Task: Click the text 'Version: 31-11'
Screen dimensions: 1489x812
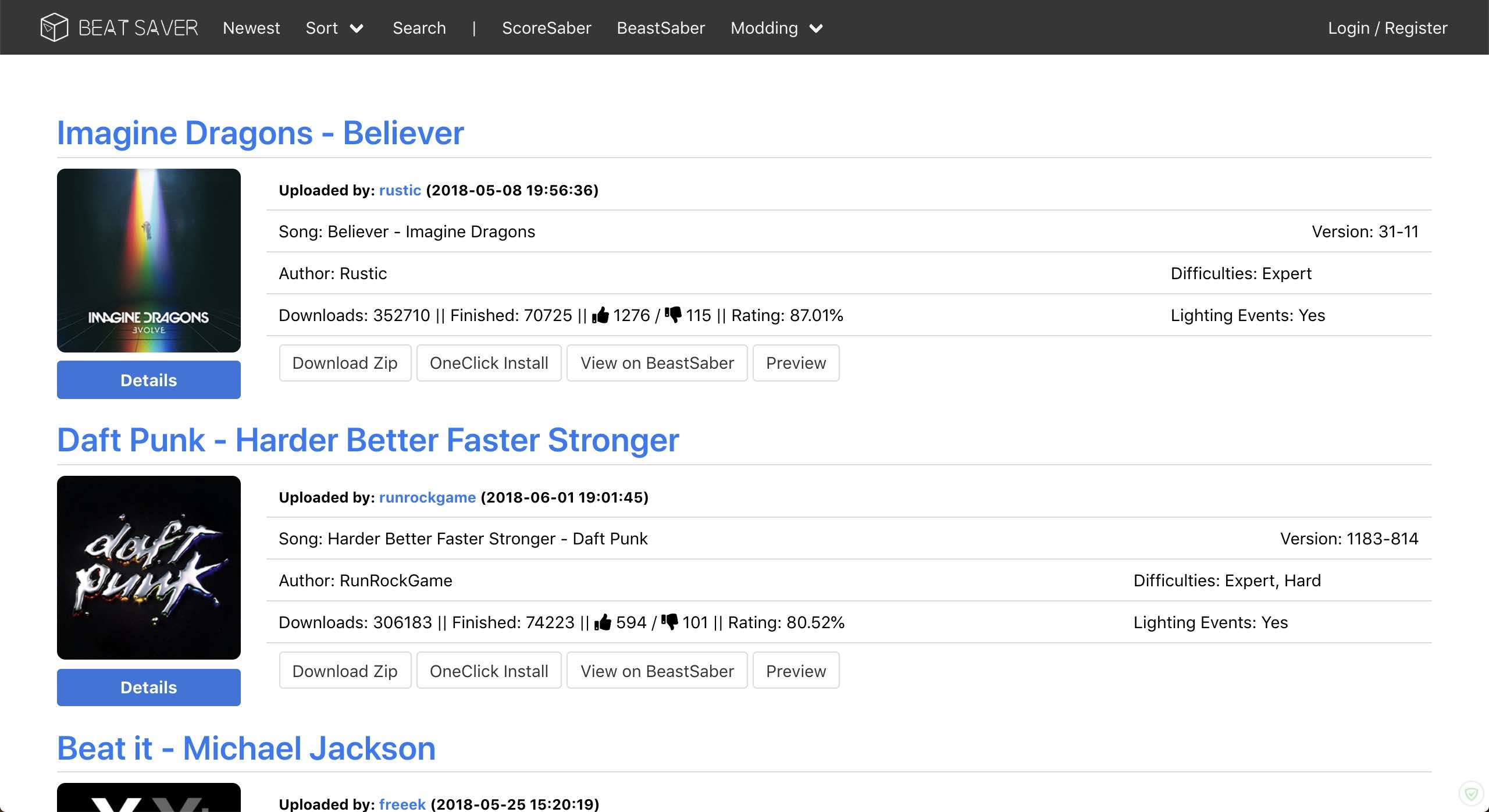Action: [1365, 232]
